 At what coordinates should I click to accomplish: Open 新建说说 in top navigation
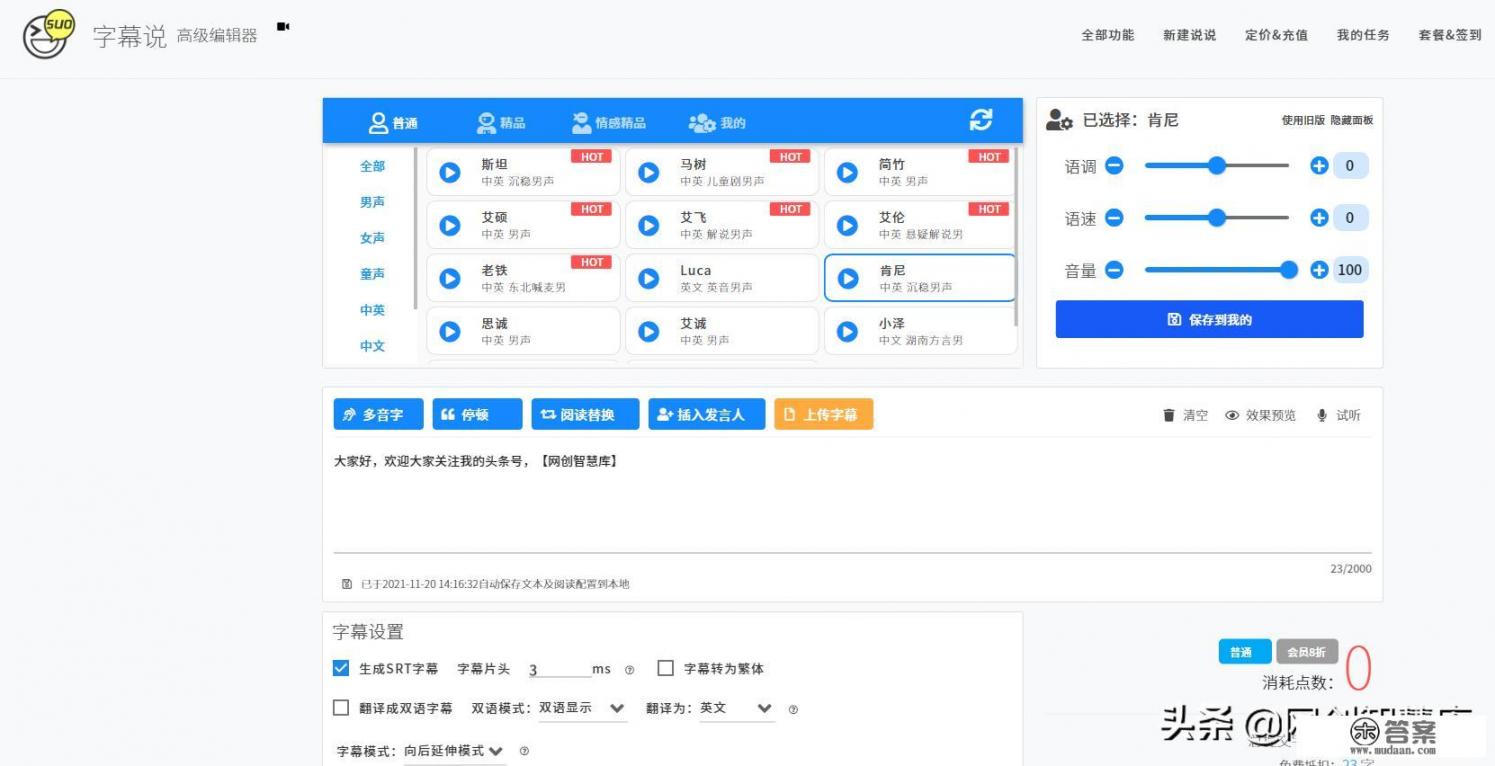1189,35
